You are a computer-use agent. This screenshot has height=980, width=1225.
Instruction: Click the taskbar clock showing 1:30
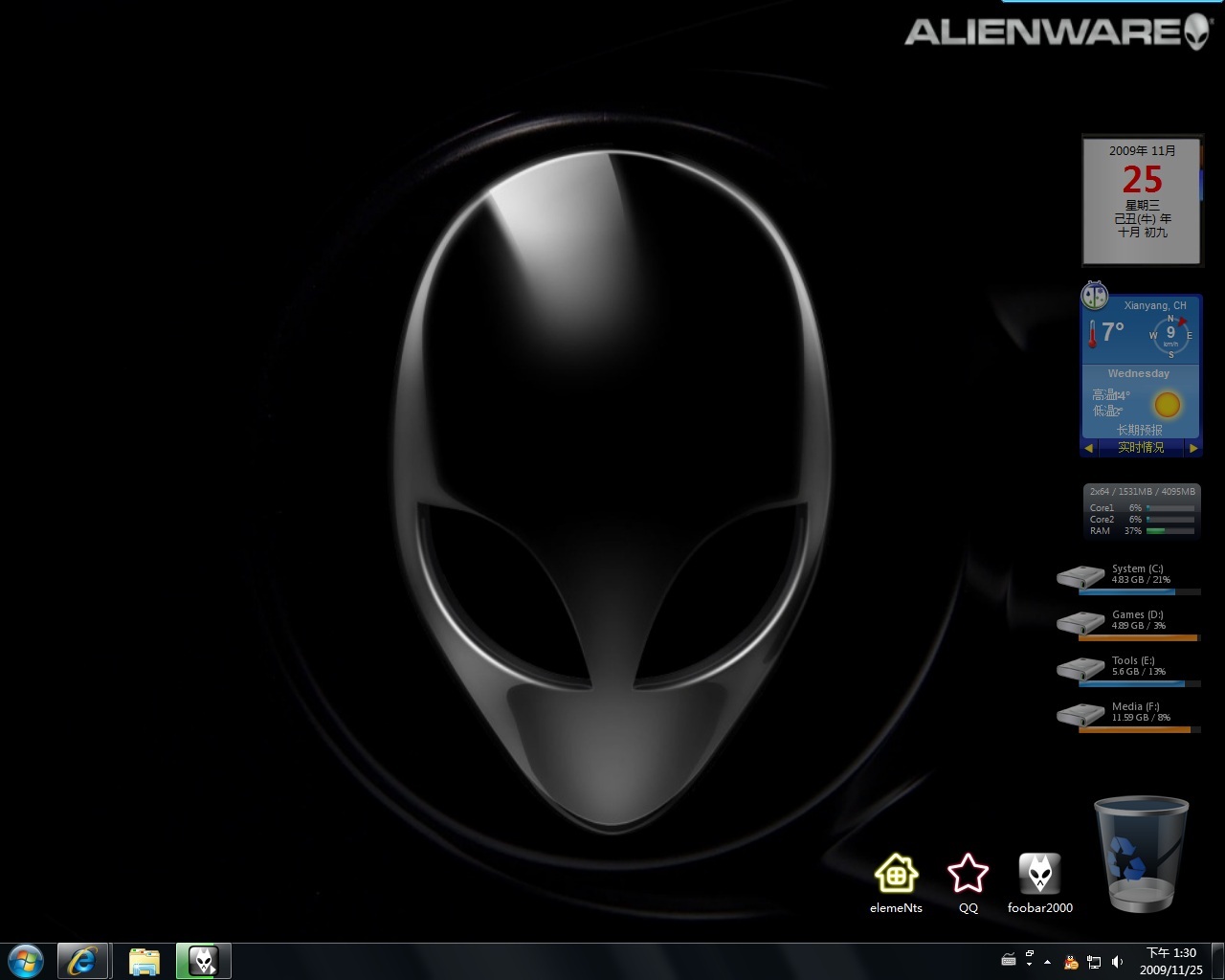pyautogui.click(x=1171, y=961)
